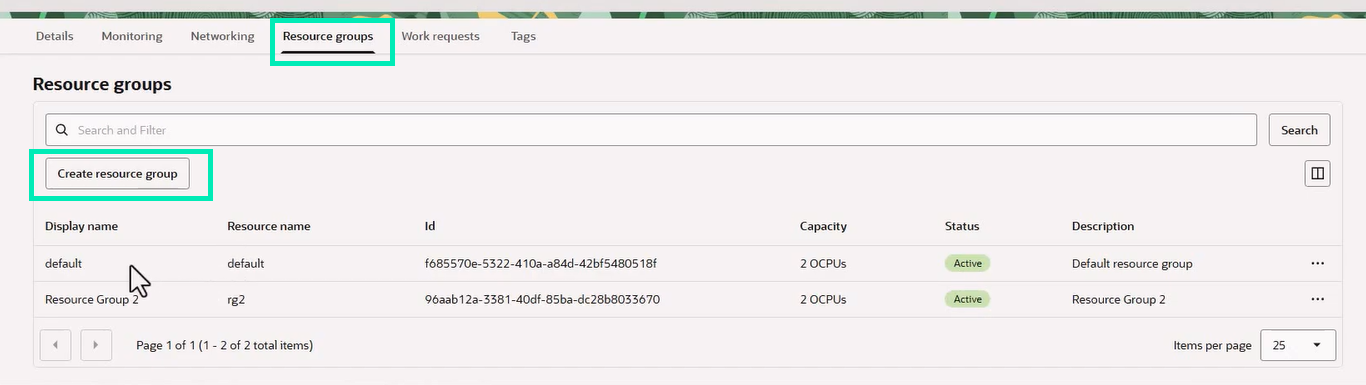Click '2 OCPUs' capacity in default row
Image resolution: width=1366 pixels, height=385 pixels.
click(x=823, y=263)
